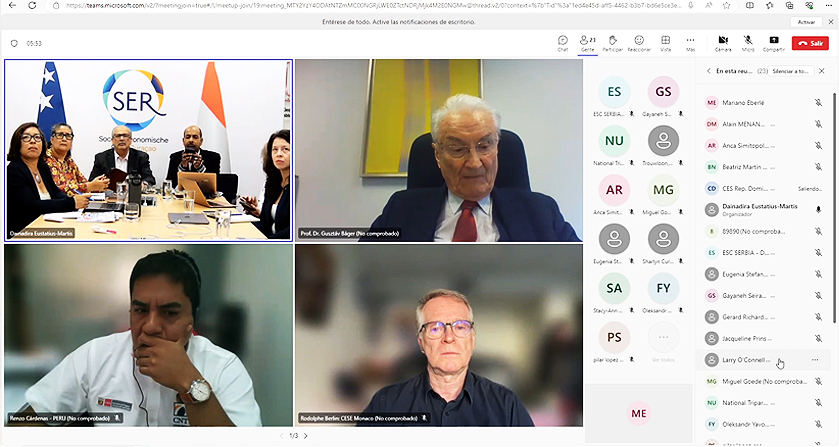Click the red Salir leave button
The width and height of the screenshot is (839, 447).
[810, 43]
